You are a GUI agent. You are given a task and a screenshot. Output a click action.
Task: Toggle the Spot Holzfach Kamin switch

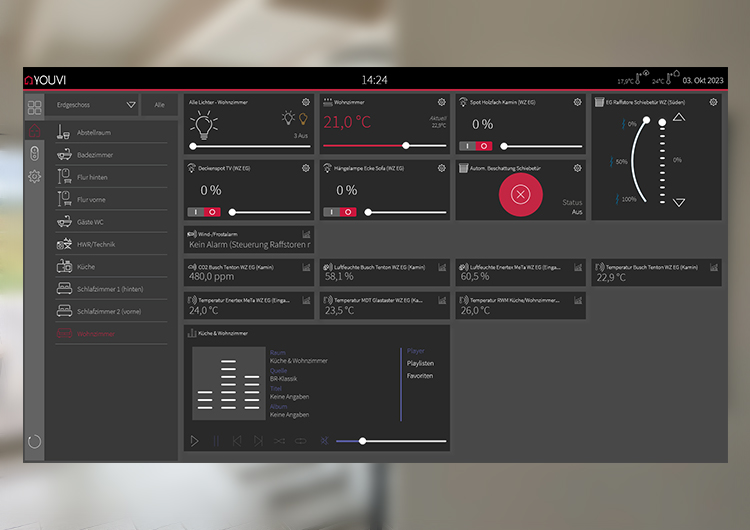(475, 146)
